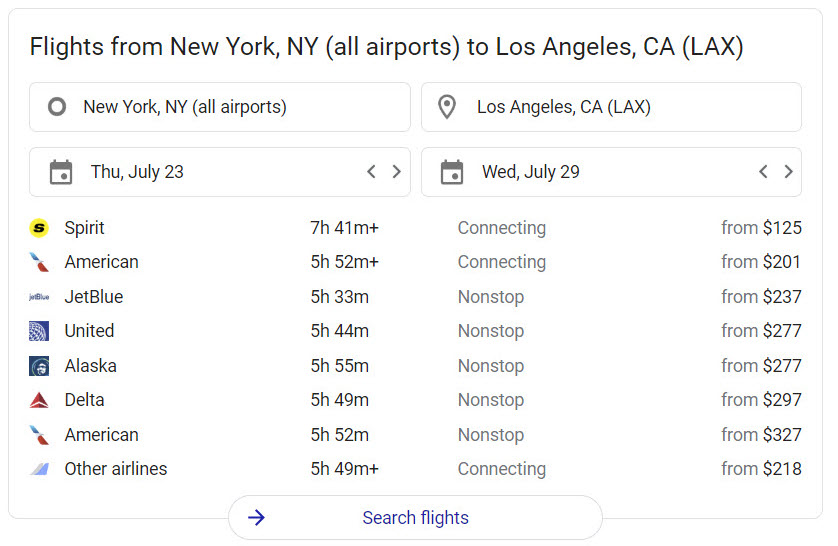Click the Delta airline triangle logo
The image size is (838, 546).
(x=39, y=400)
